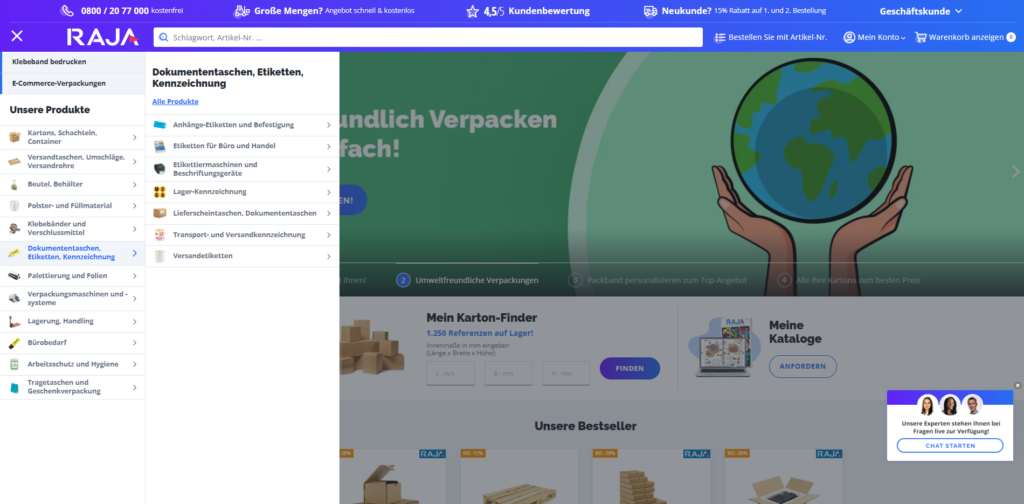The image size is (1024, 504).
Task: Open Lieferscheintaschen, Dokumententaschen subcategory
Action: (x=242, y=213)
